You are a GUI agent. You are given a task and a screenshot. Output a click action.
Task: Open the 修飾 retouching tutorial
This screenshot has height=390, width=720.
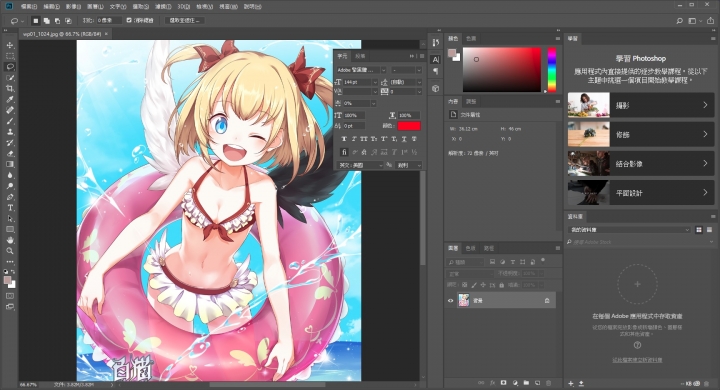click(x=641, y=135)
